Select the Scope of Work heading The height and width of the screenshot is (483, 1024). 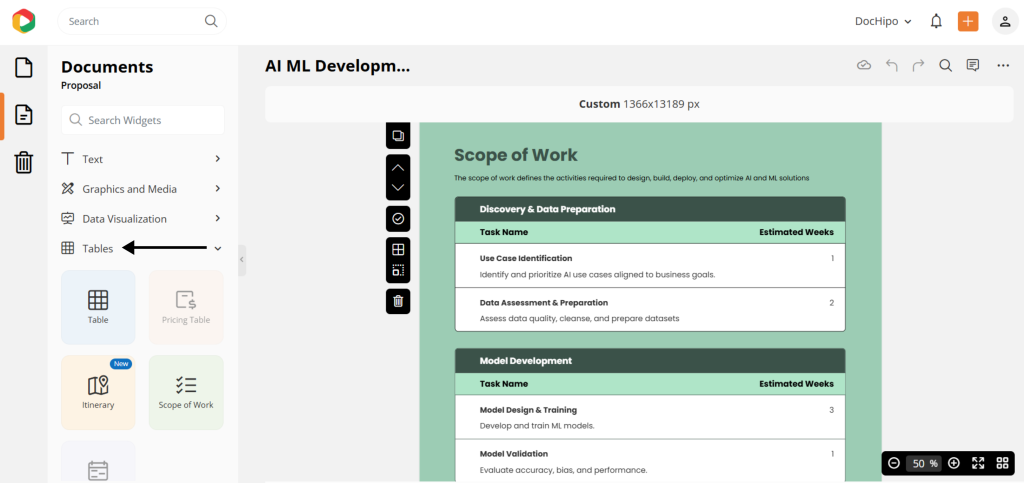(x=516, y=155)
